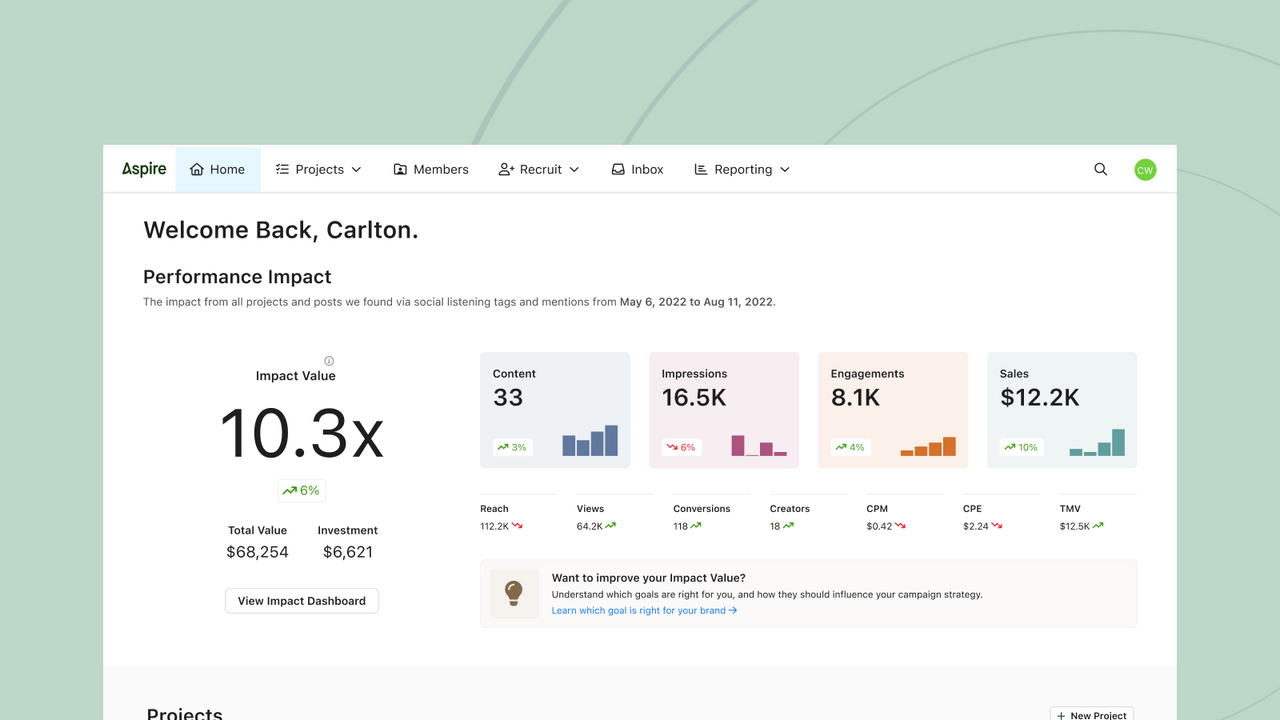Viewport: 1280px width, 720px height.
Task: Click the New Project button
Action: (x=1091, y=714)
